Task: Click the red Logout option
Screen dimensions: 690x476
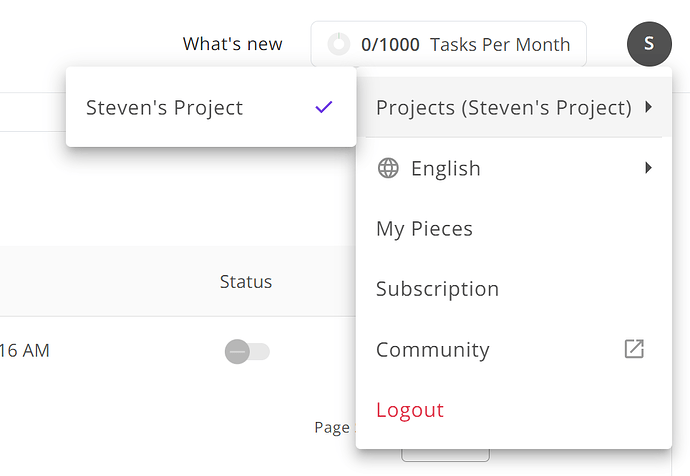Action: [410, 410]
